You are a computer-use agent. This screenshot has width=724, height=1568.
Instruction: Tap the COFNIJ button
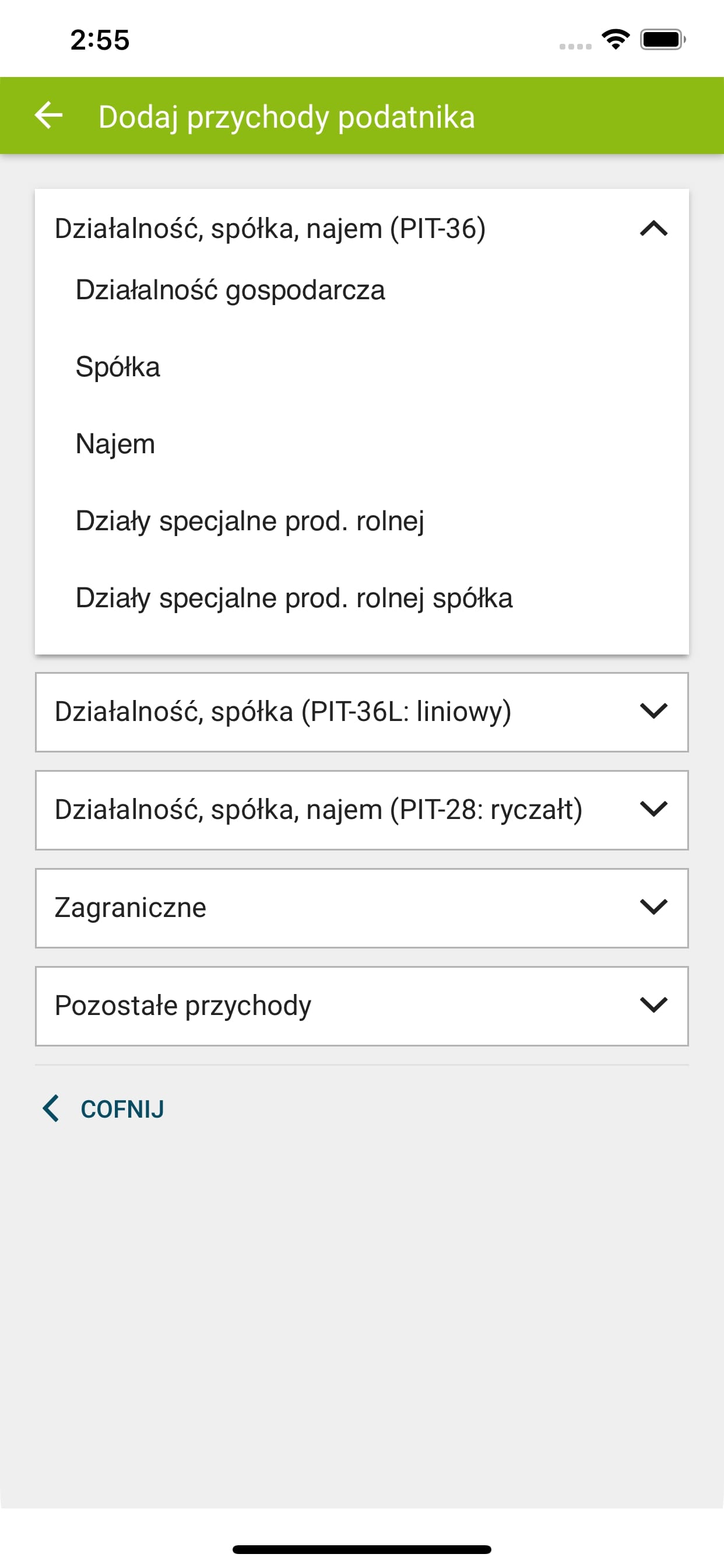pyautogui.click(x=122, y=1108)
